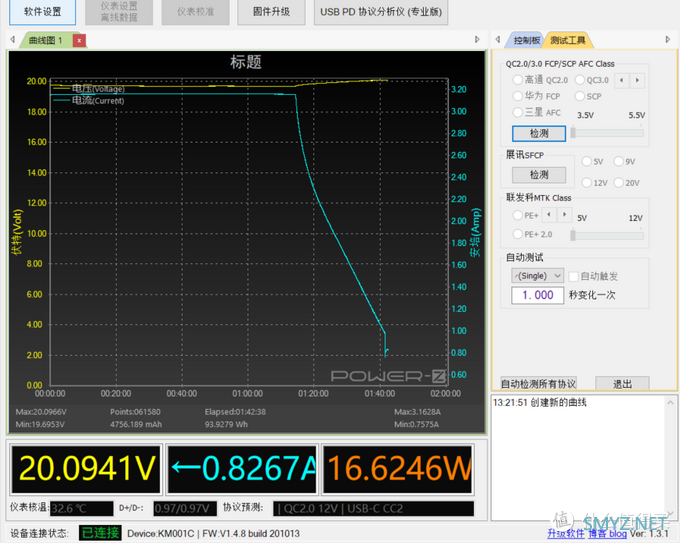
Task: Click the 0.8267A current readout
Action: (x=242, y=469)
